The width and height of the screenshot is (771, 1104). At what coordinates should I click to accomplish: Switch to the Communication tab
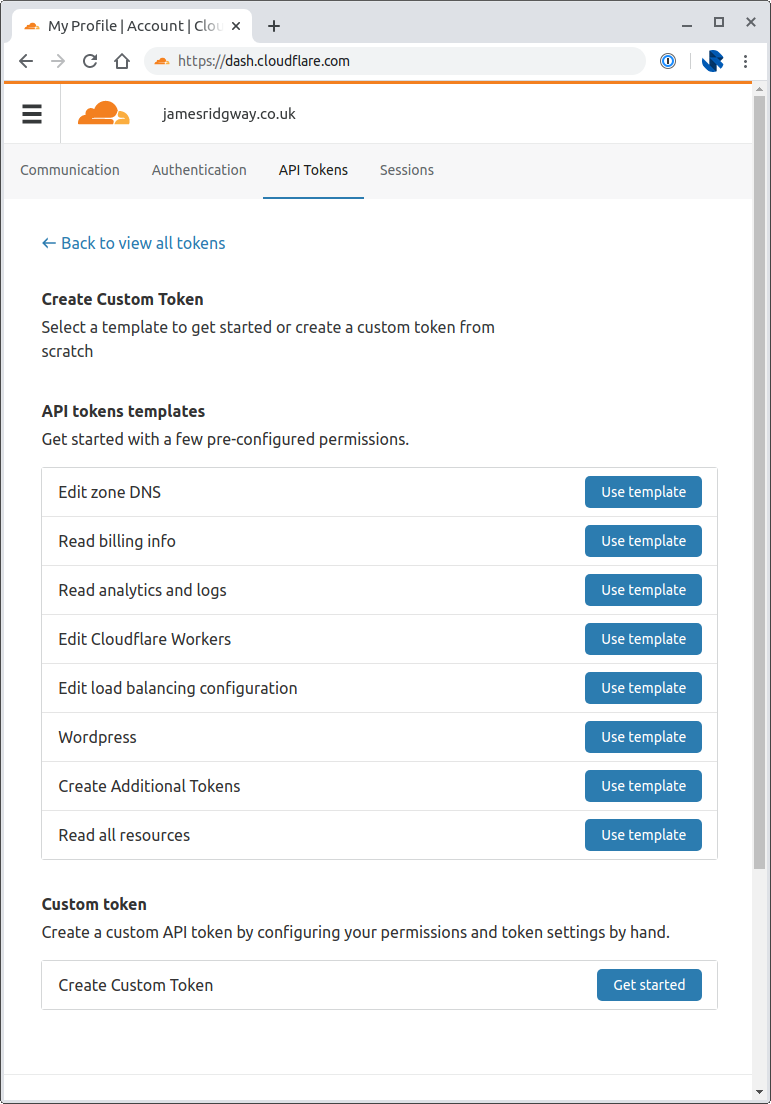click(70, 170)
